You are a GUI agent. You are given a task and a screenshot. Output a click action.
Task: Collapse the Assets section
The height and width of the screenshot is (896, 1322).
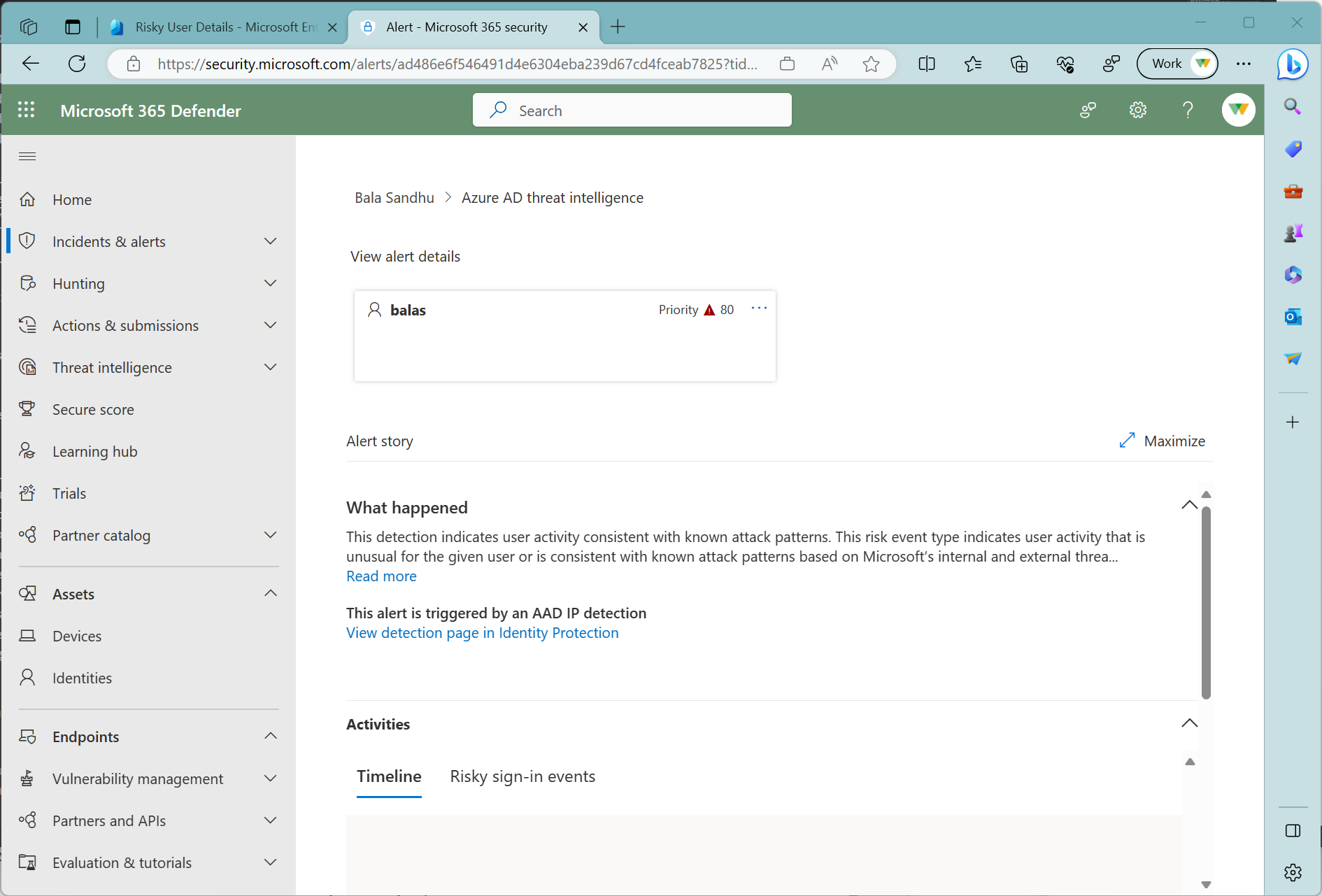[x=271, y=594]
